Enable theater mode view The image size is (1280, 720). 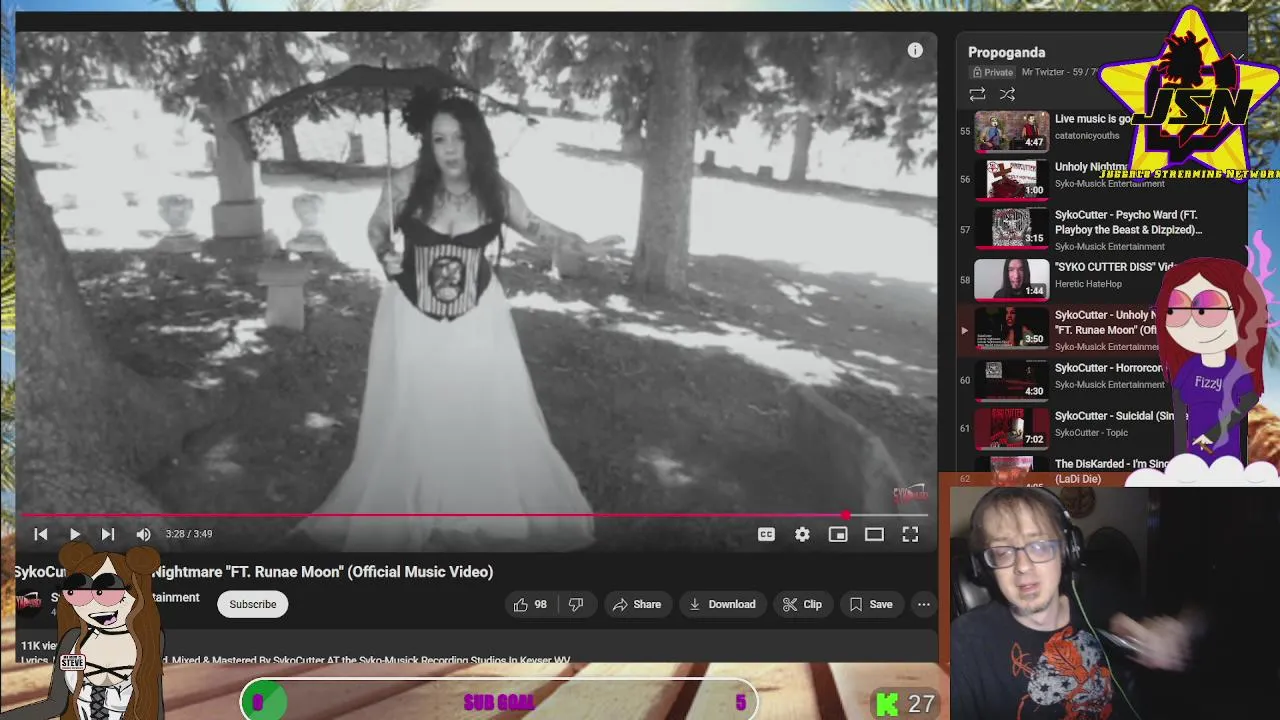coord(874,534)
